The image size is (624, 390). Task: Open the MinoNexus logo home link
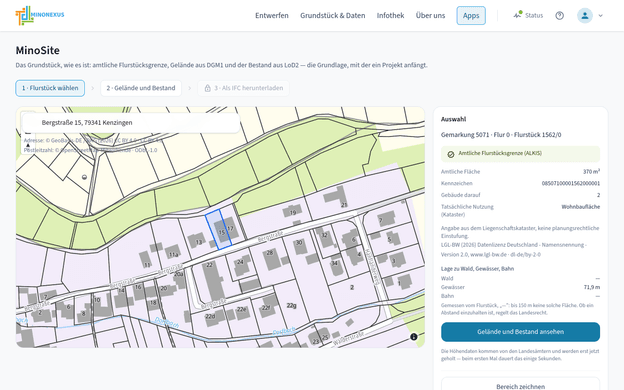coord(40,16)
